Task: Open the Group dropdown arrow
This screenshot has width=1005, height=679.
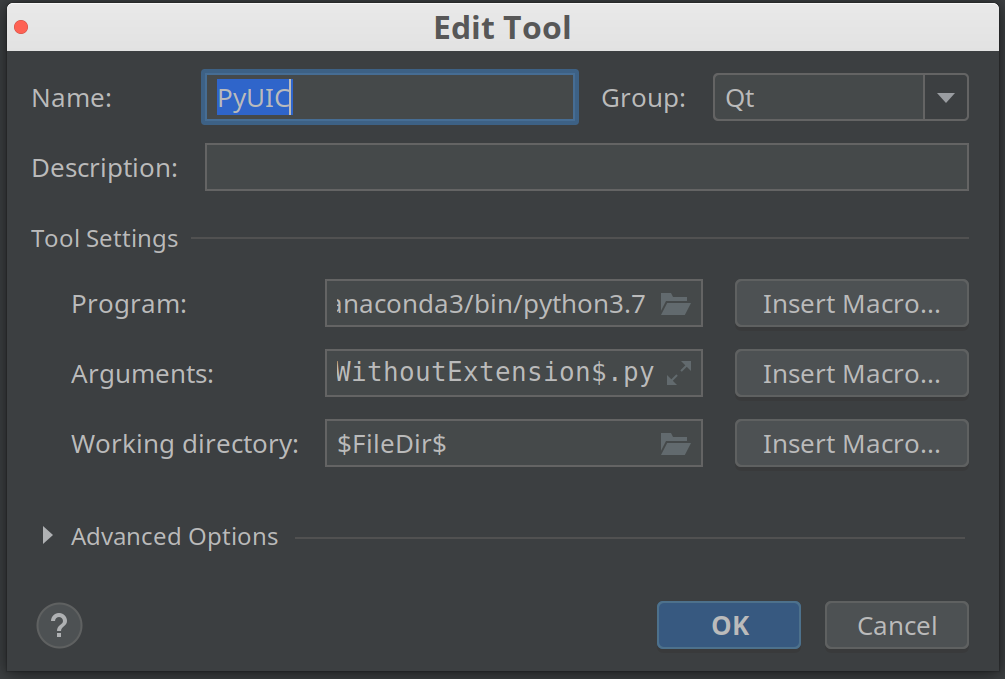Action: (944, 97)
